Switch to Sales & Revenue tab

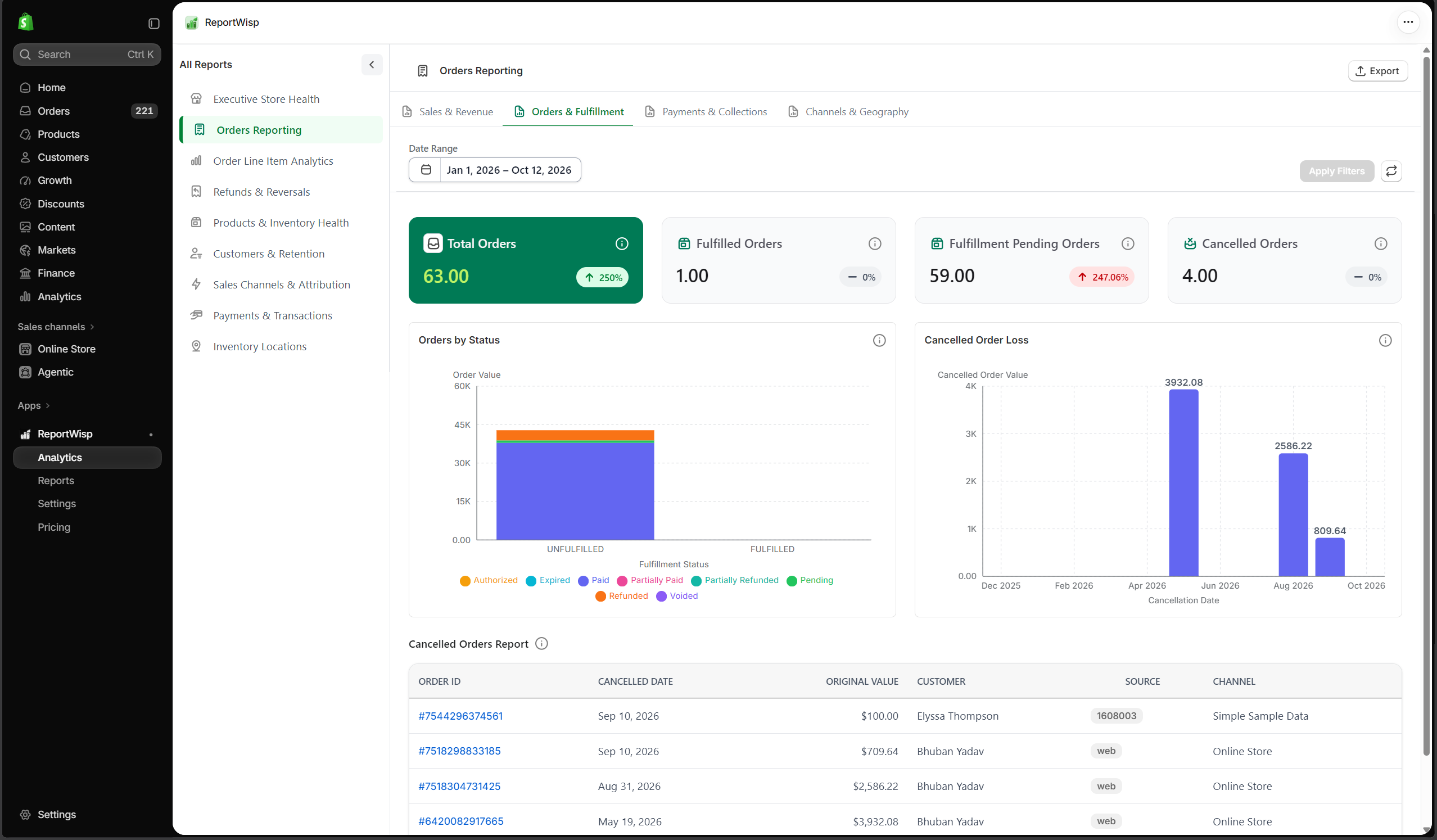point(448,112)
